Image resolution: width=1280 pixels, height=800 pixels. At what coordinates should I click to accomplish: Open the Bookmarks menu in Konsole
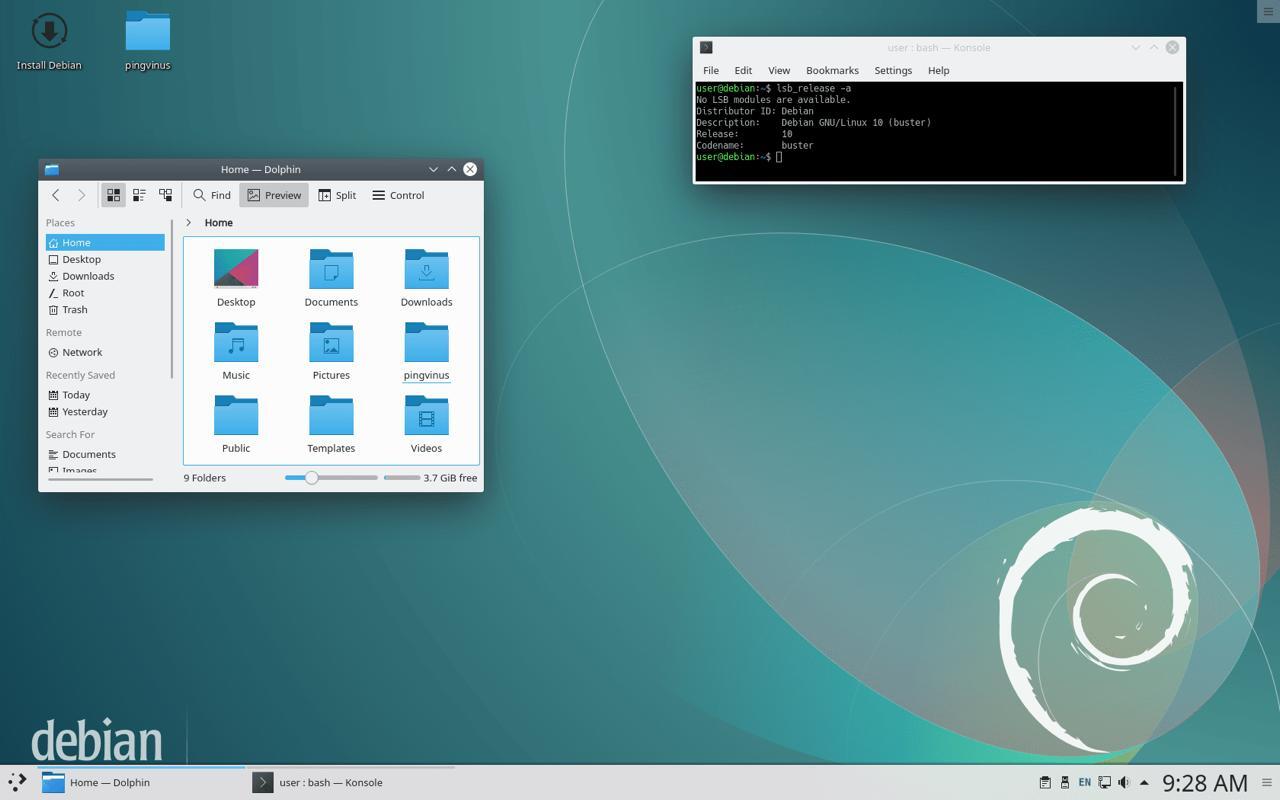pyautogui.click(x=832, y=70)
